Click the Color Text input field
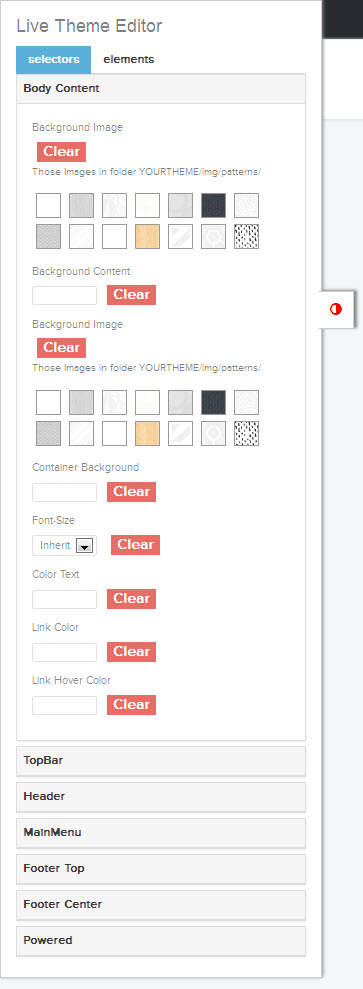Viewport: 363px width, 989px height. tap(64, 599)
